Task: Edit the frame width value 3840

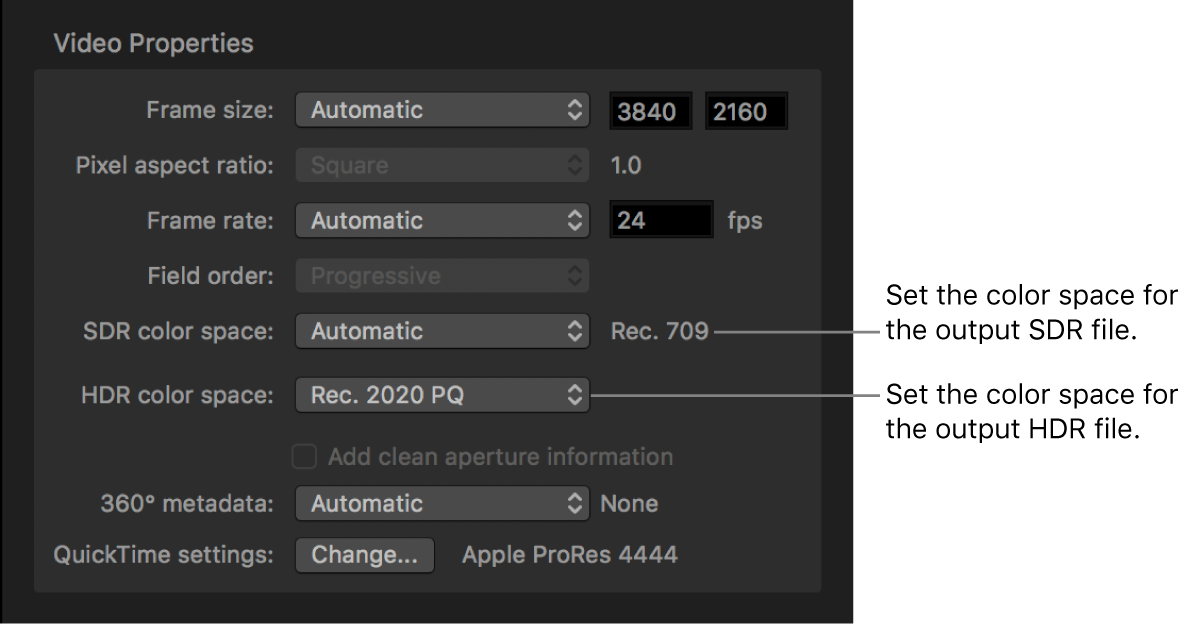Action: tap(651, 110)
